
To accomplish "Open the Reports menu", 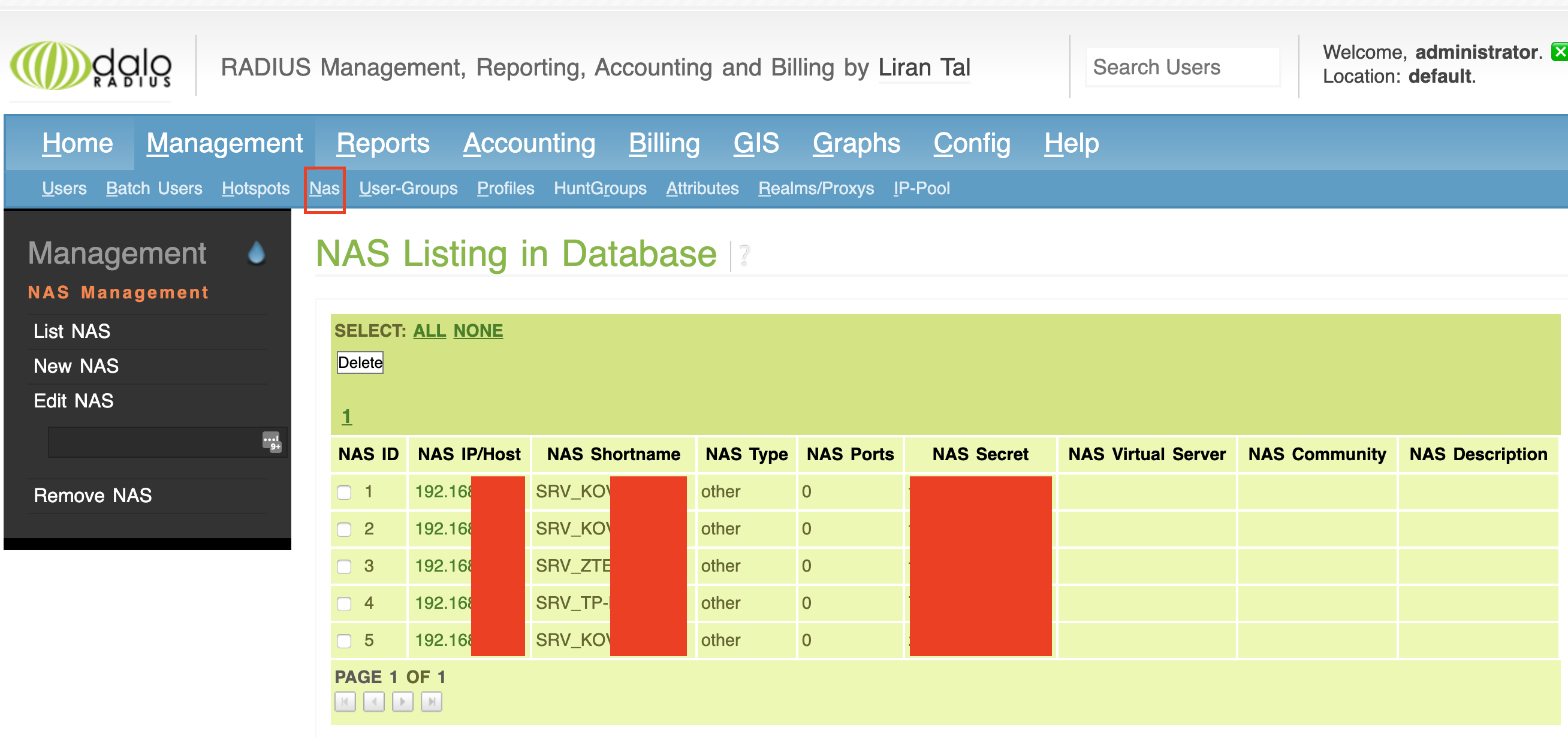I will click(383, 144).
